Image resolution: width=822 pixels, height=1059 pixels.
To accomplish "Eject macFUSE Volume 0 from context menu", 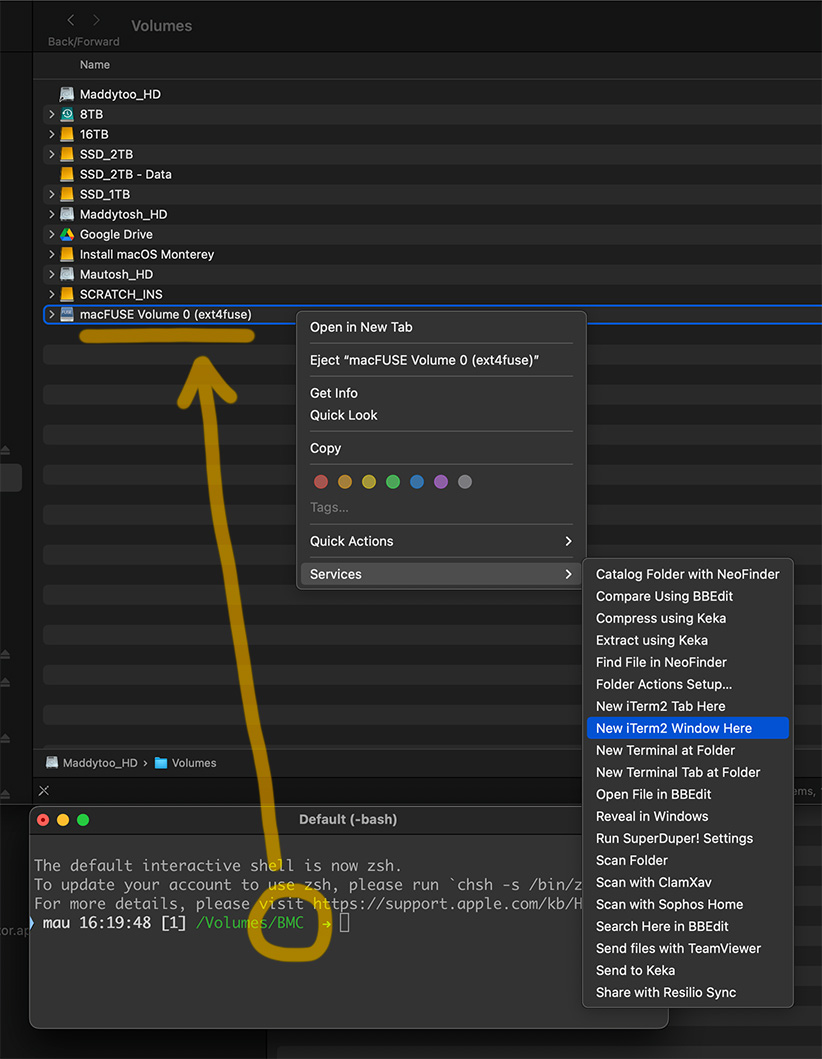I will pos(441,360).
